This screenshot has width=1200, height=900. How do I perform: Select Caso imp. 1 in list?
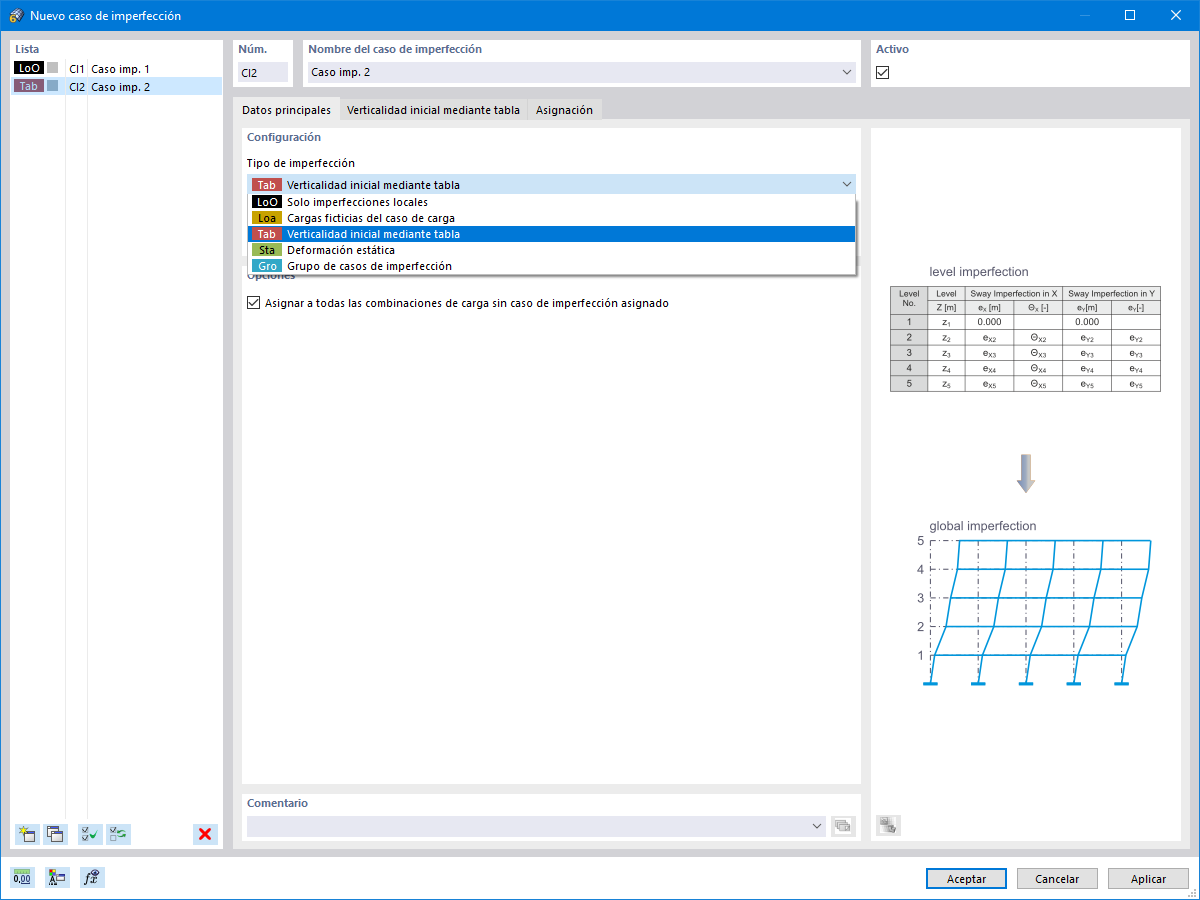116,69
